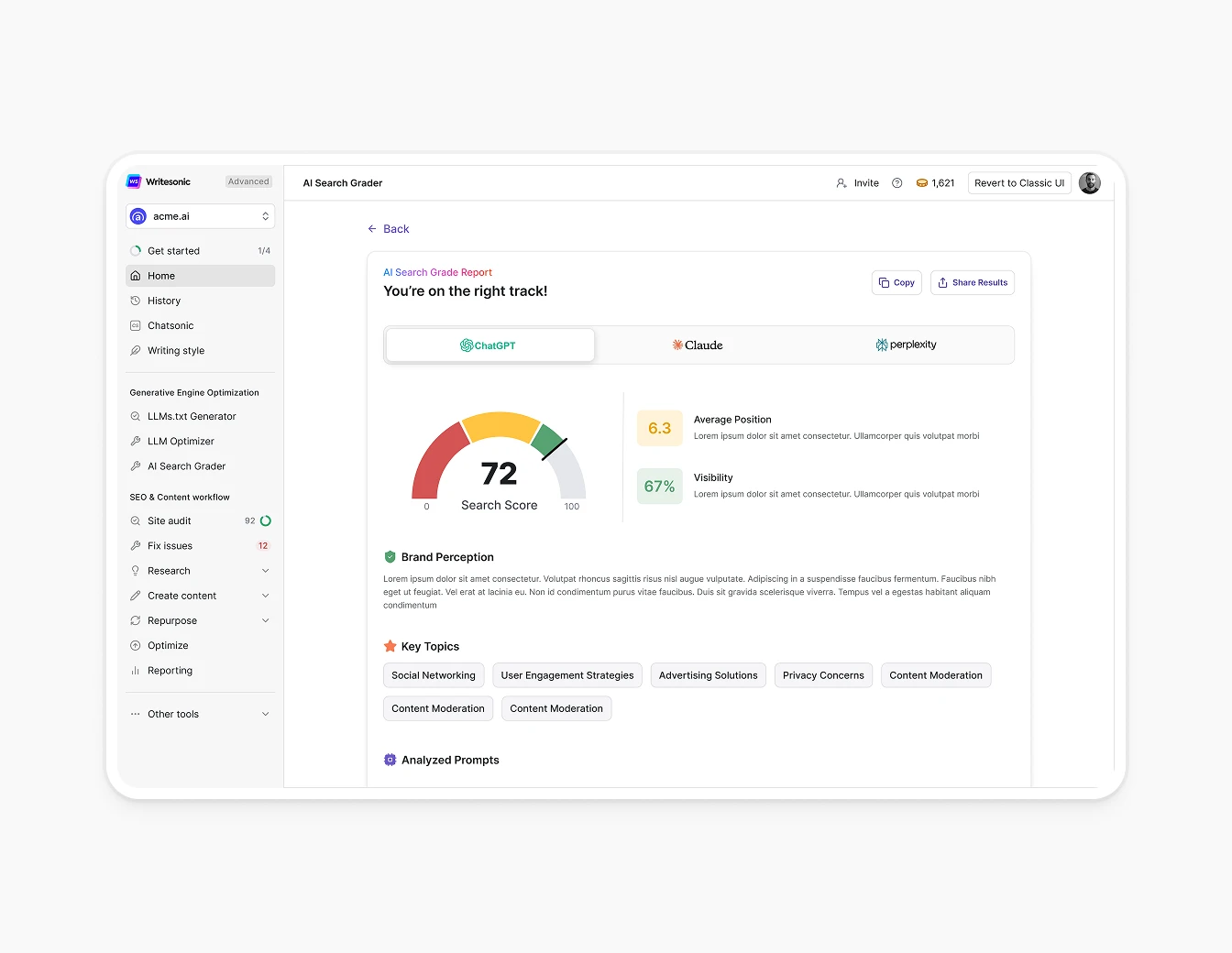Open the Reporting section
The image size is (1232, 953).
(170, 670)
